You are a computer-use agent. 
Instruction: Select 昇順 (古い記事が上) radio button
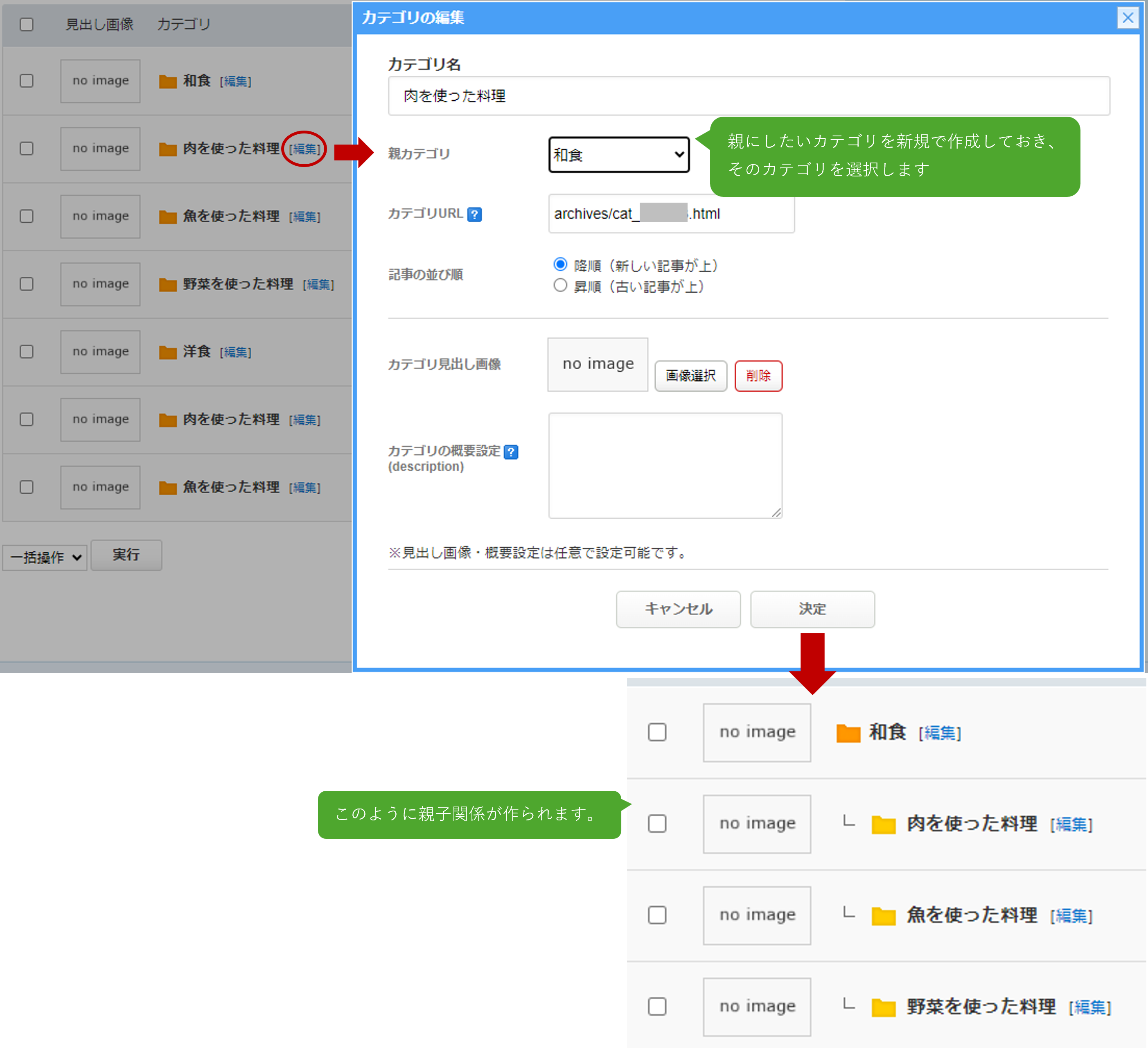click(x=560, y=285)
